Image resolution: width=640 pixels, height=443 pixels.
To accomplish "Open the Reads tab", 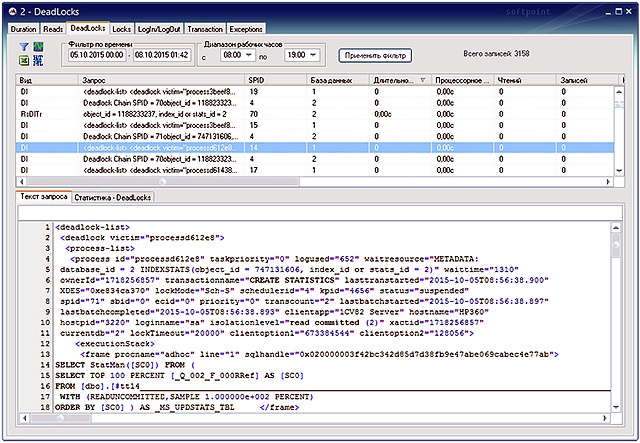I will pyautogui.click(x=53, y=29).
